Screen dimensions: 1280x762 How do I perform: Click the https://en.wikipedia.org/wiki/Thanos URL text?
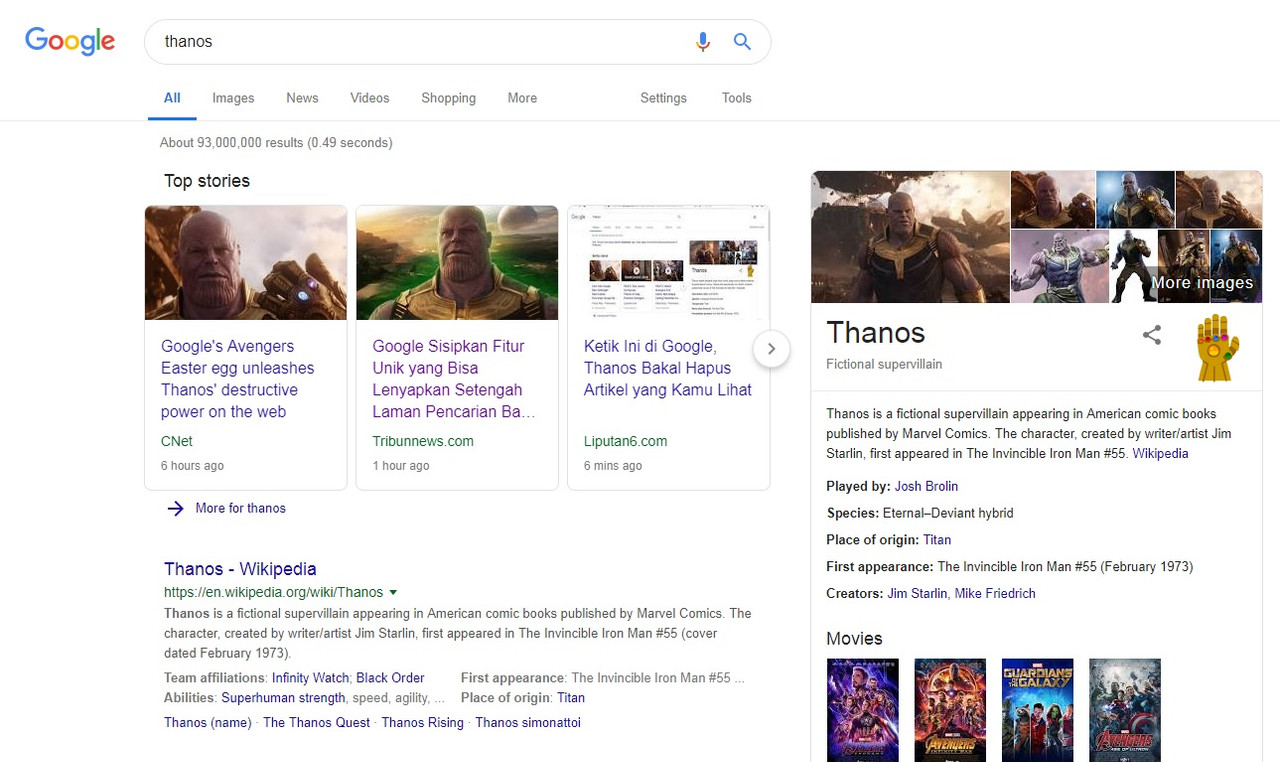pyautogui.click(x=274, y=592)
